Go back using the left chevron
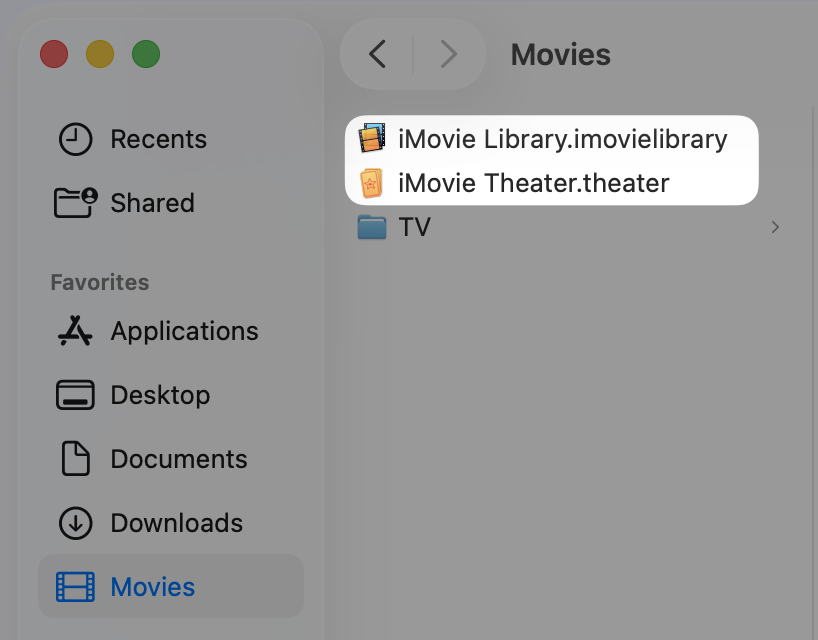The height and width of the screenshot is (640, 818). [377, 54]
